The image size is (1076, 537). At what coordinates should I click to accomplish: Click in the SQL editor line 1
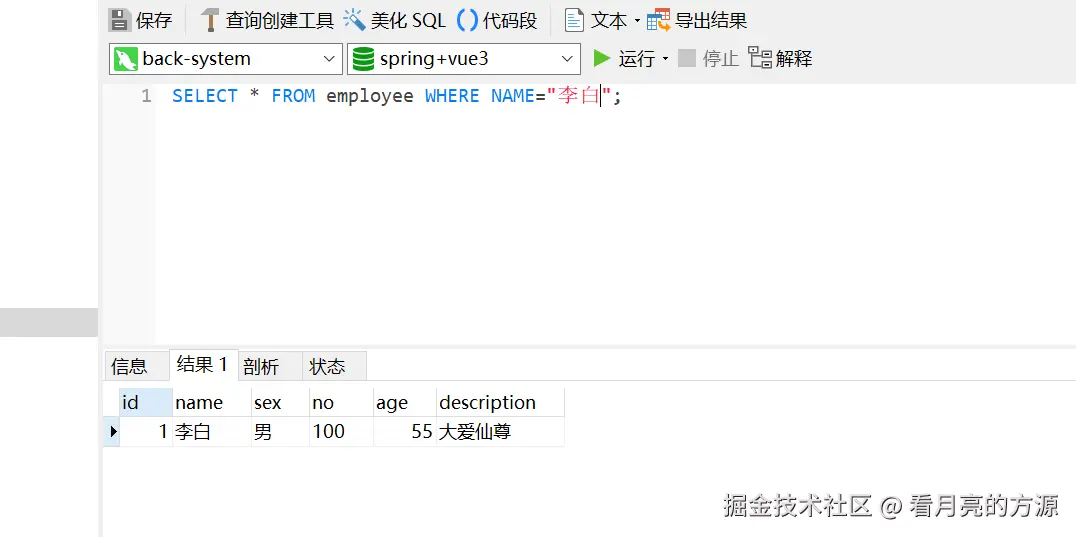pyautogui.click(x=397, y=96)
